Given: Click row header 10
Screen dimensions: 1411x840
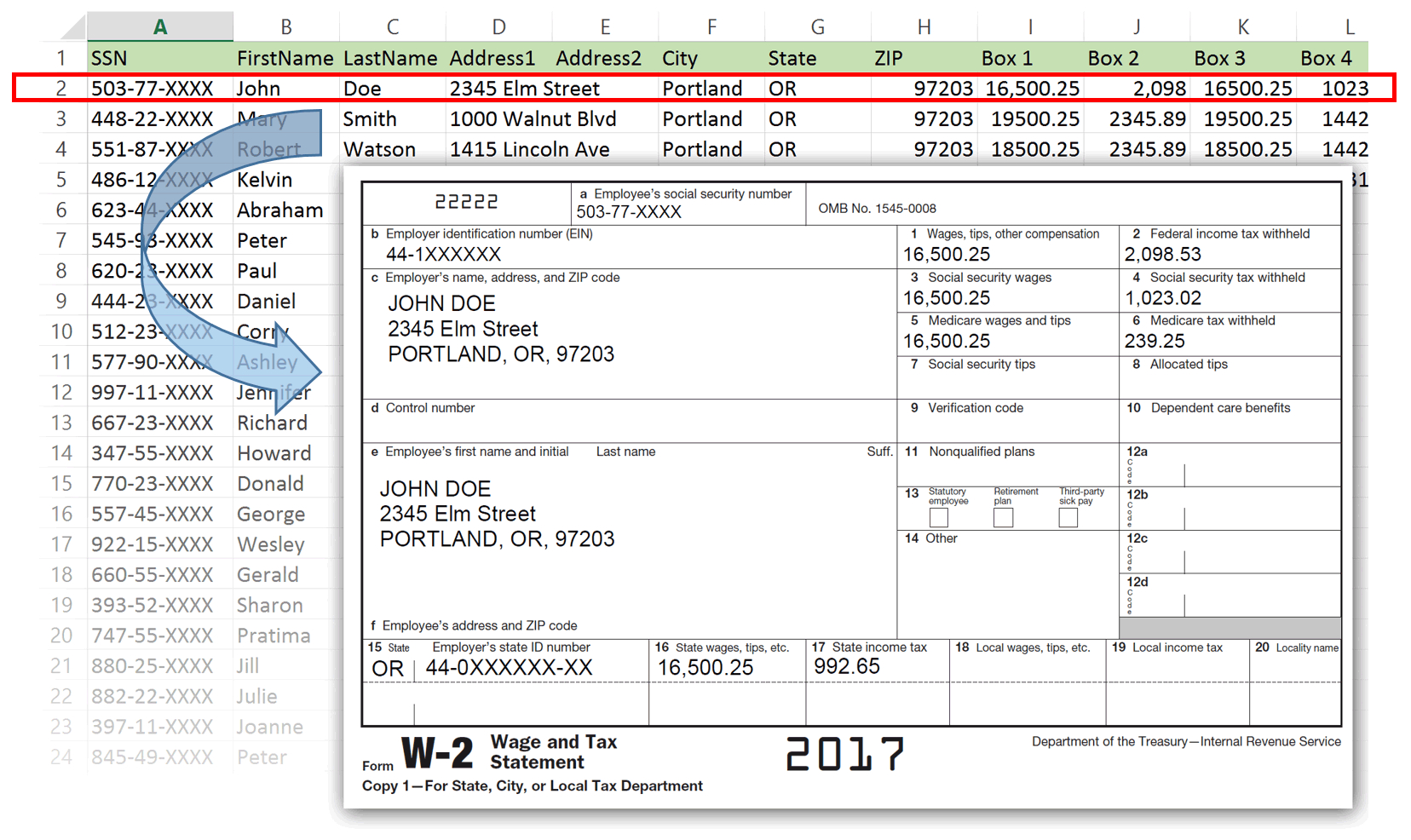Looking at the screenshot, I should 61,331.
